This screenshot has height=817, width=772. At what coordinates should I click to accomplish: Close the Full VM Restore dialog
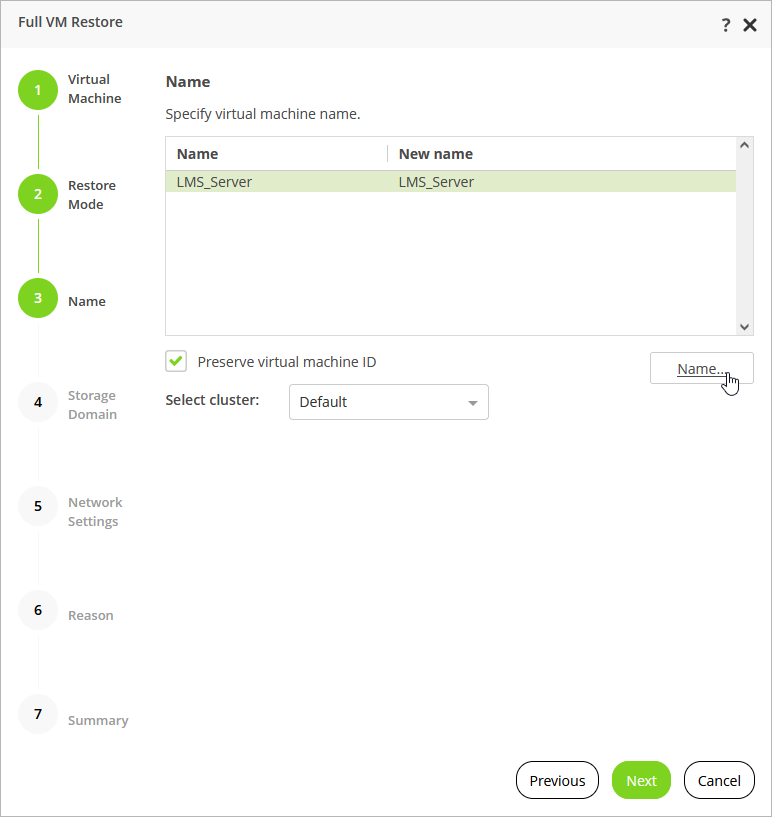(x=750, y=24)
